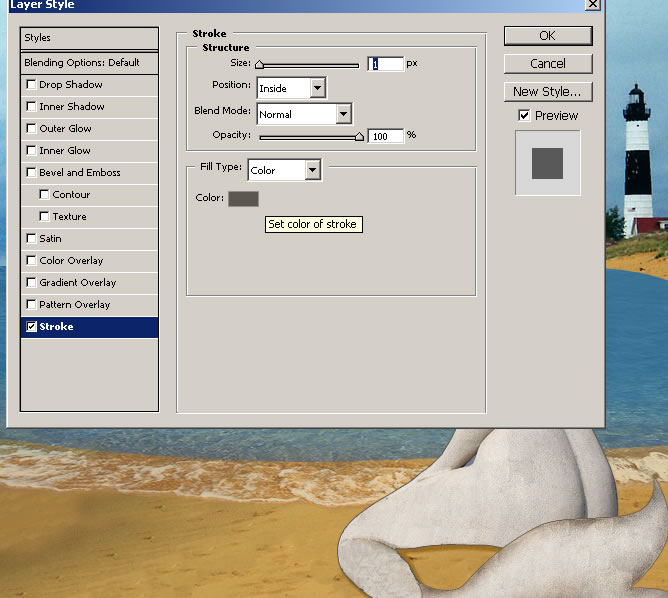The image size is (668, 598).
Task: Select Blending Options: Default entry
Action: [89, 63]
